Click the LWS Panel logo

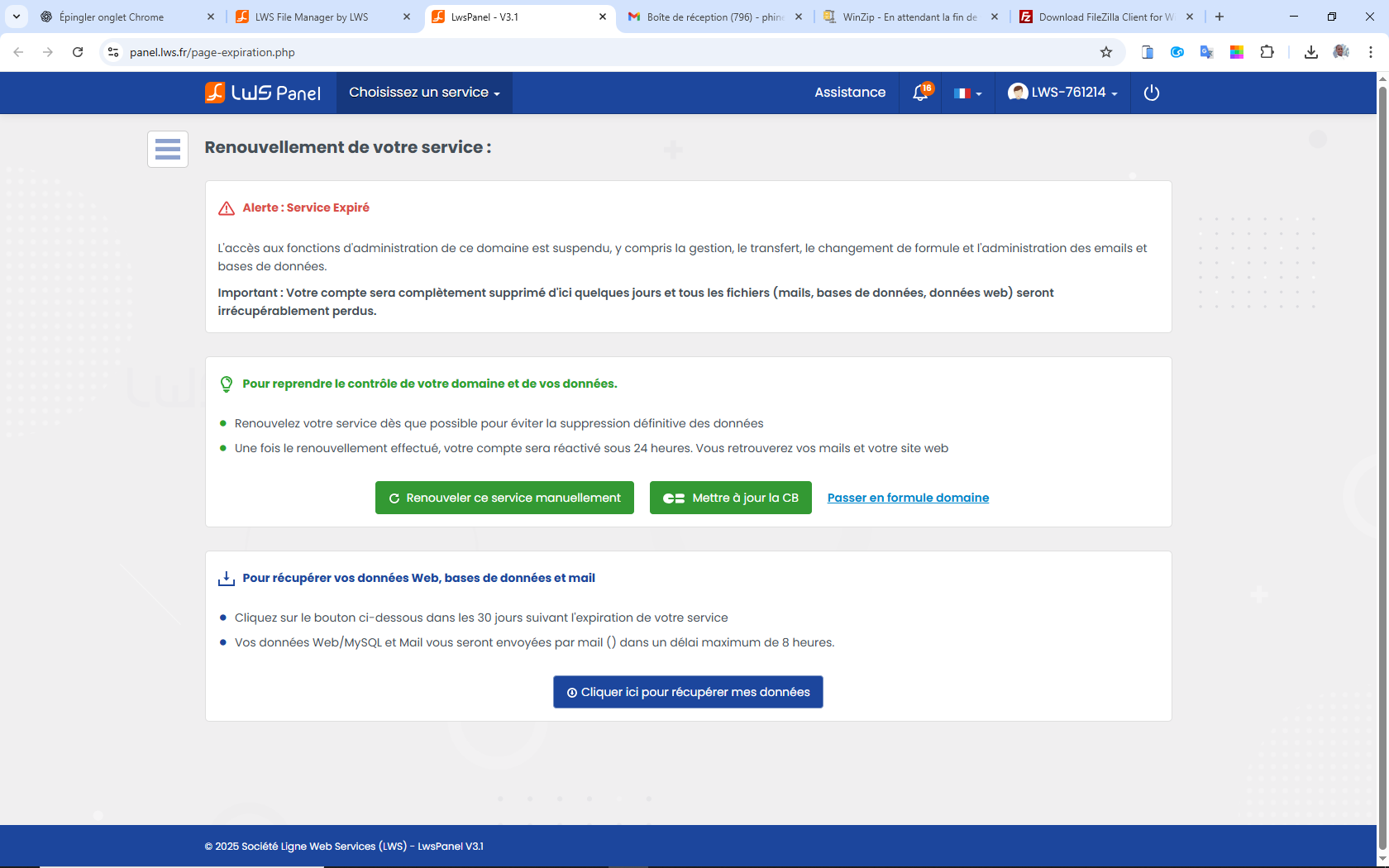(263, 93)
